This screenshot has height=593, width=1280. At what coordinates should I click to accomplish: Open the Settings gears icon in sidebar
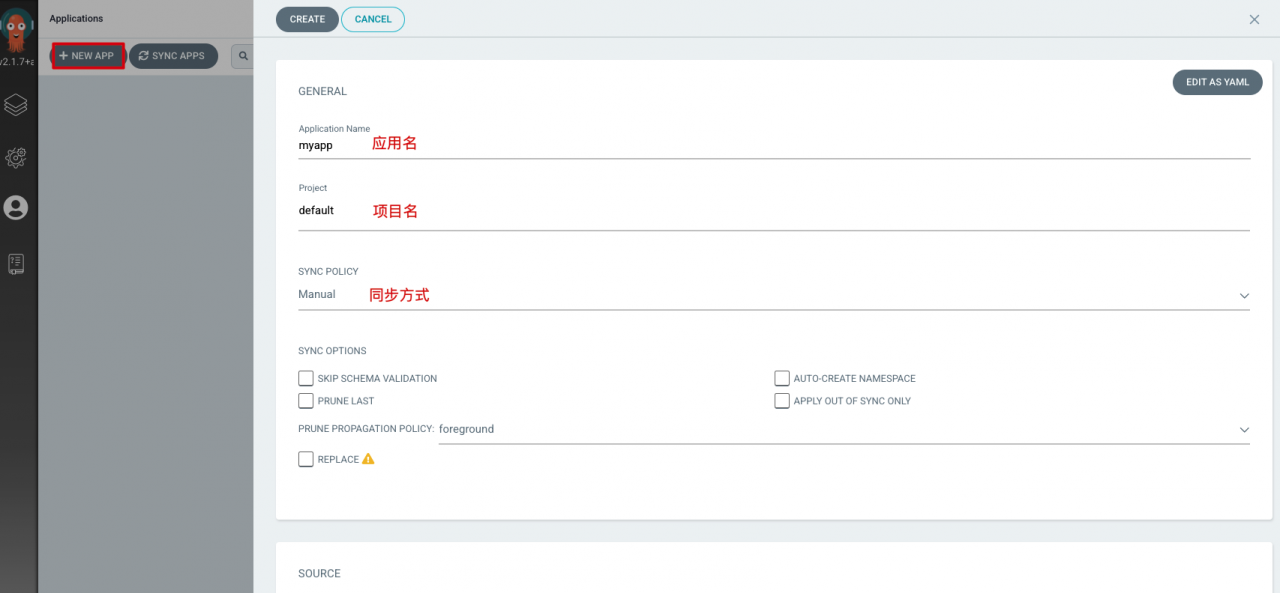point(16,157)
